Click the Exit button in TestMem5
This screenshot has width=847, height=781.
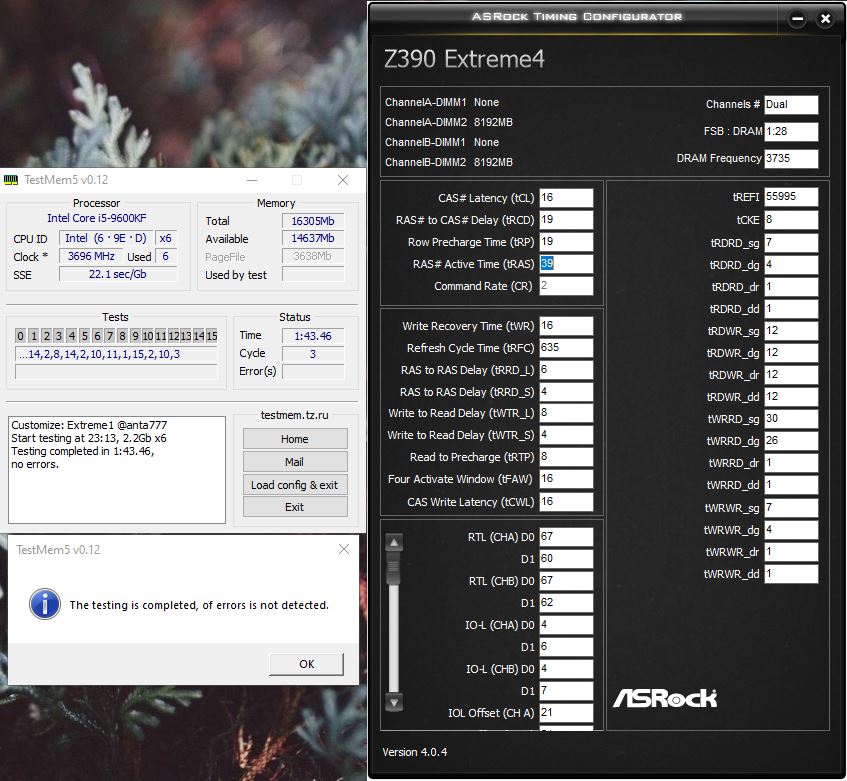[294, 507]
